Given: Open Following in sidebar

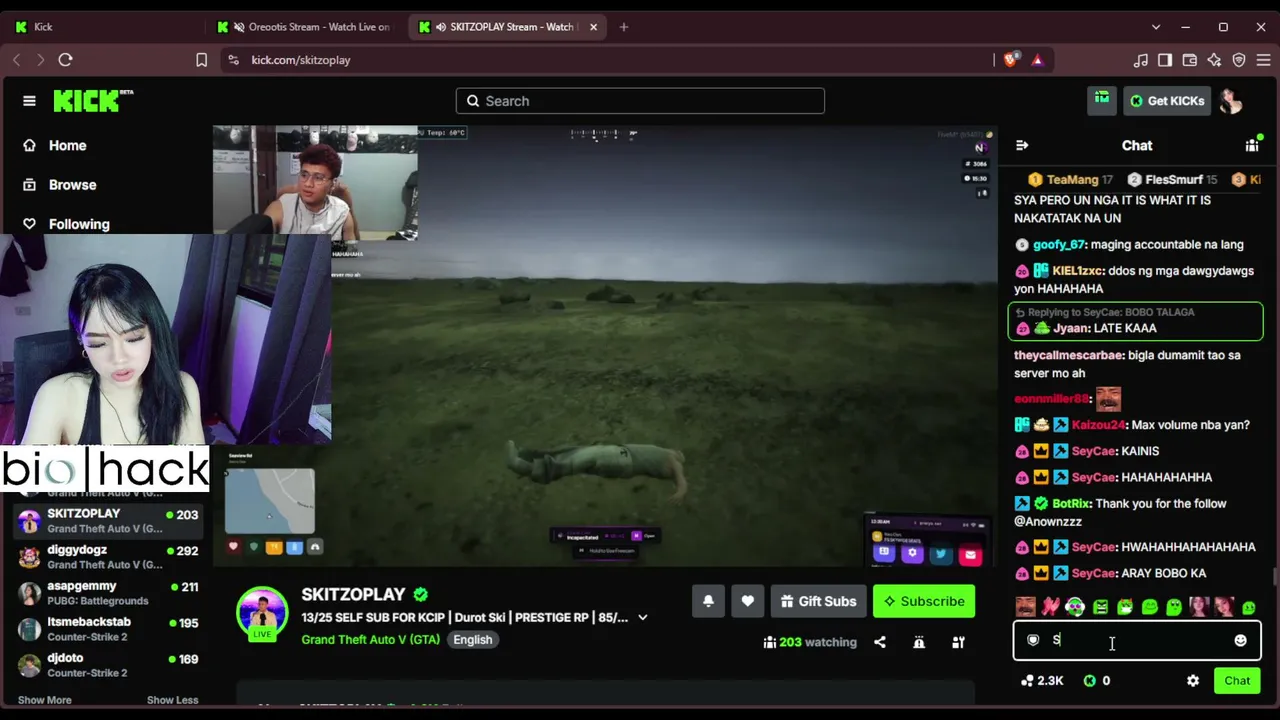Looking at the screenshot, I should 79,224.
